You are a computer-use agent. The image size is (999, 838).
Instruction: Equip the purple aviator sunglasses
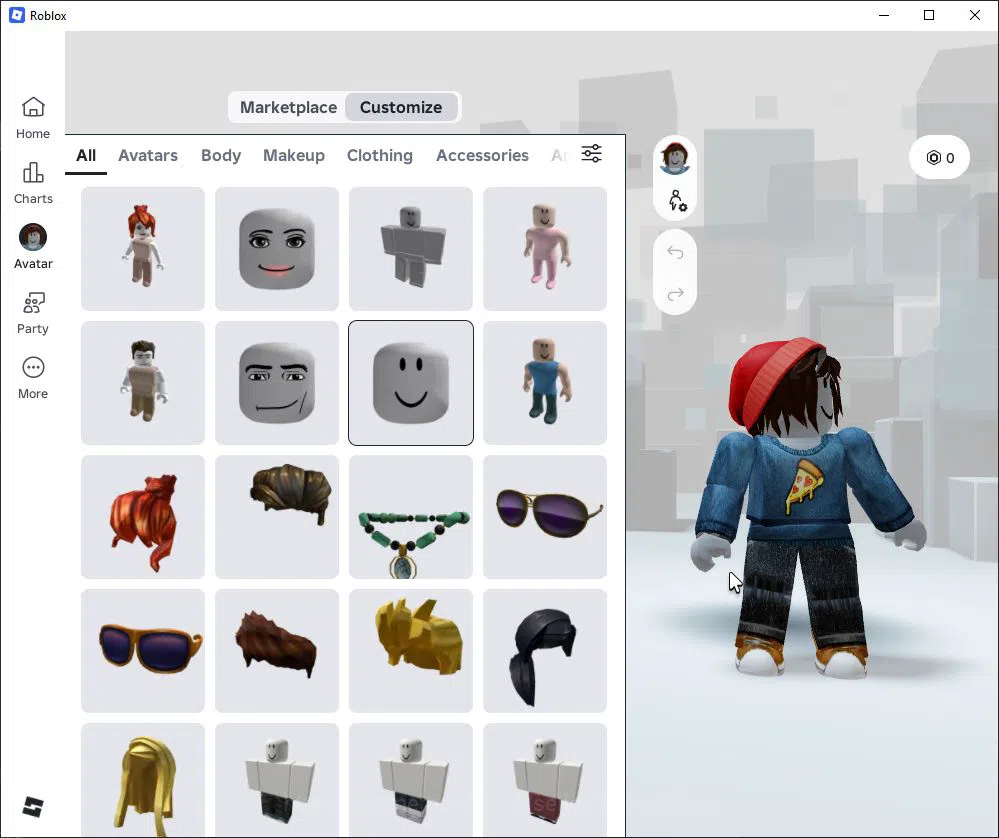tap(545, 517)
